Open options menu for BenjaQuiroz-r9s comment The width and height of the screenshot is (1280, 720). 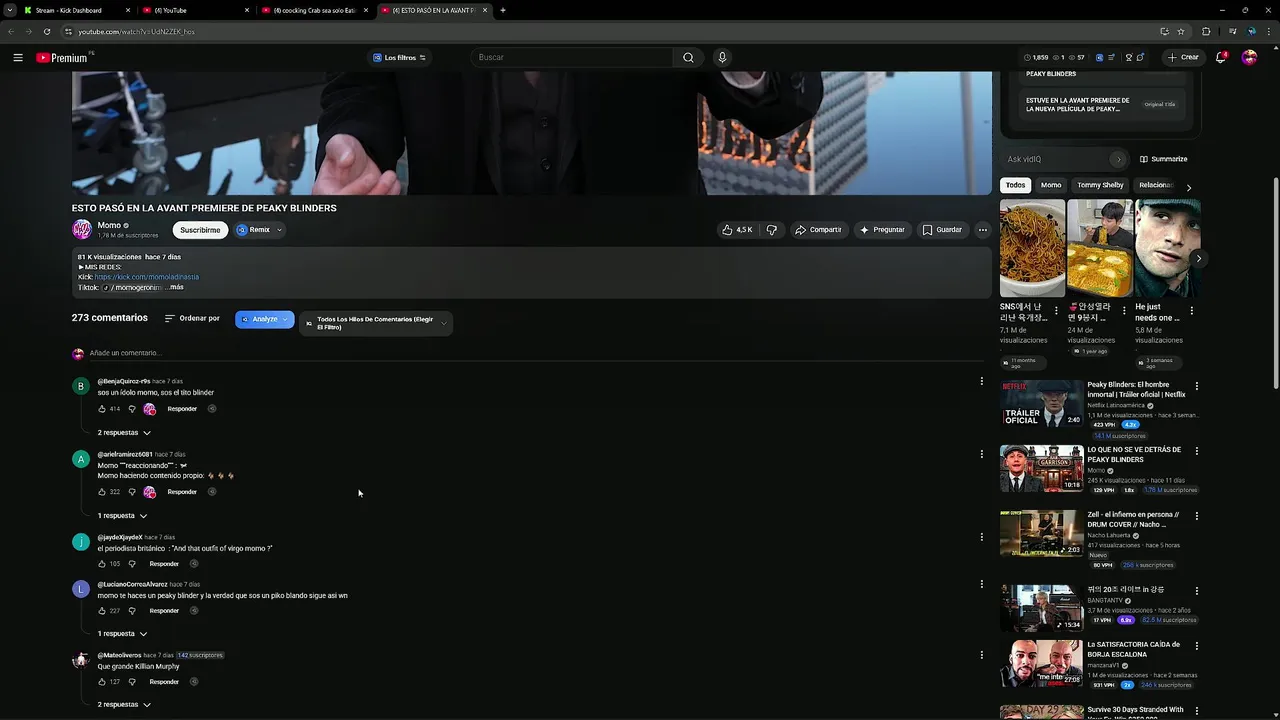click(x=981, y=381)
